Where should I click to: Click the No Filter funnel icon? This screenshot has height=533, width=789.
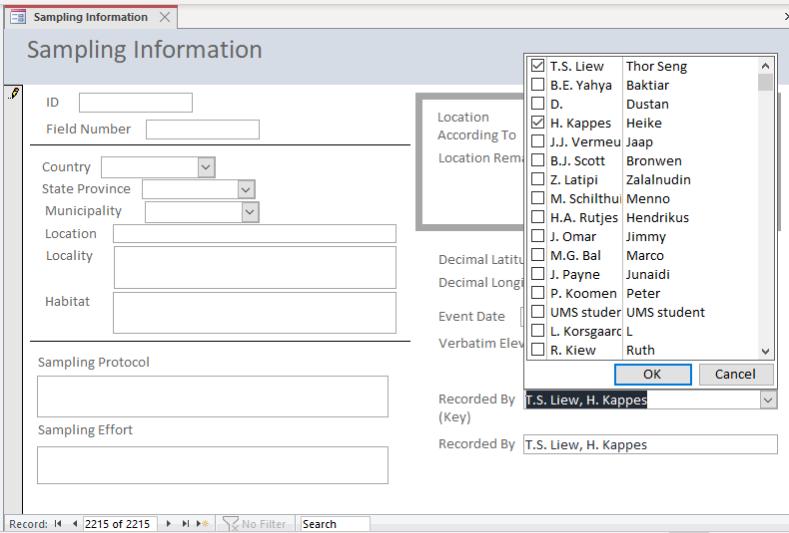click(230, 523)
